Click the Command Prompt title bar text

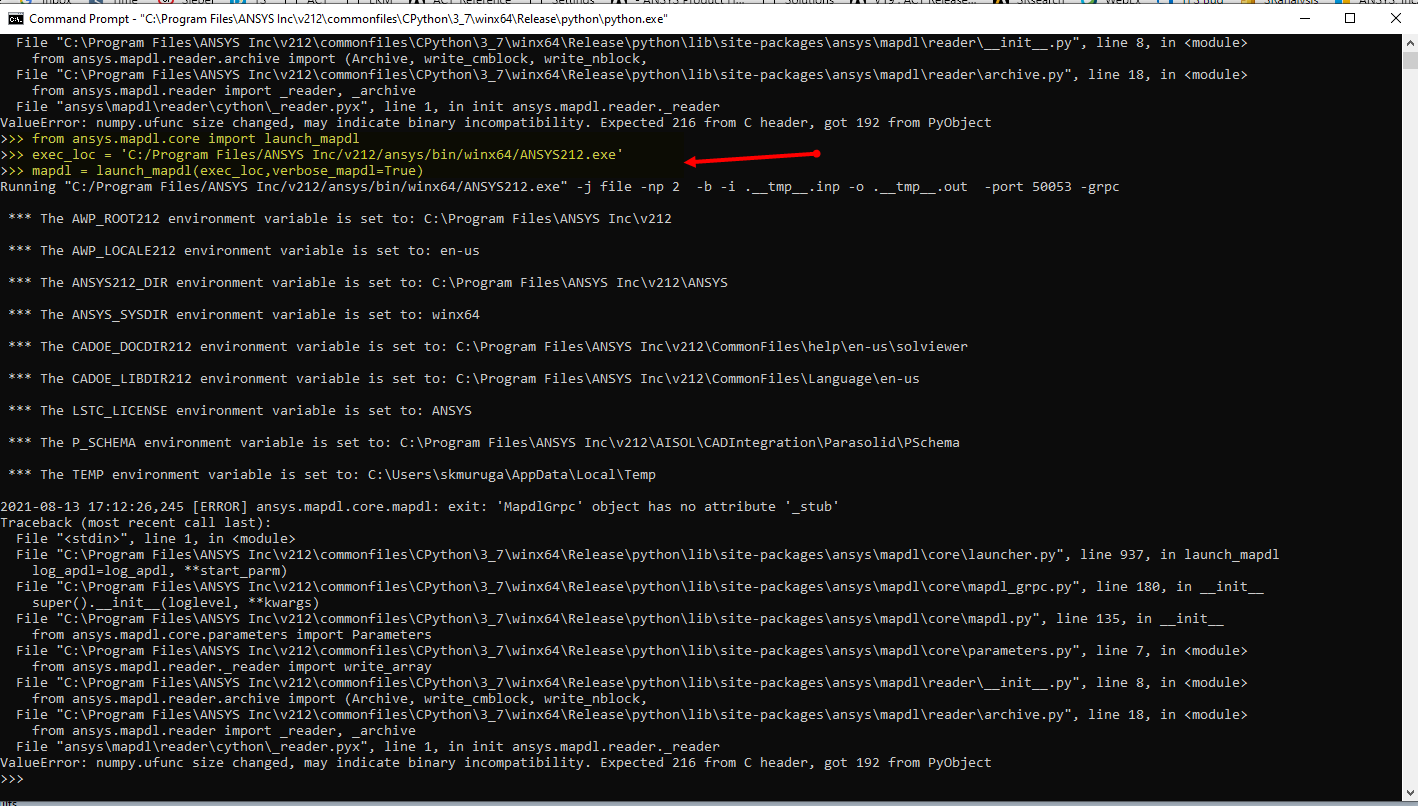(x=348, y=19)
